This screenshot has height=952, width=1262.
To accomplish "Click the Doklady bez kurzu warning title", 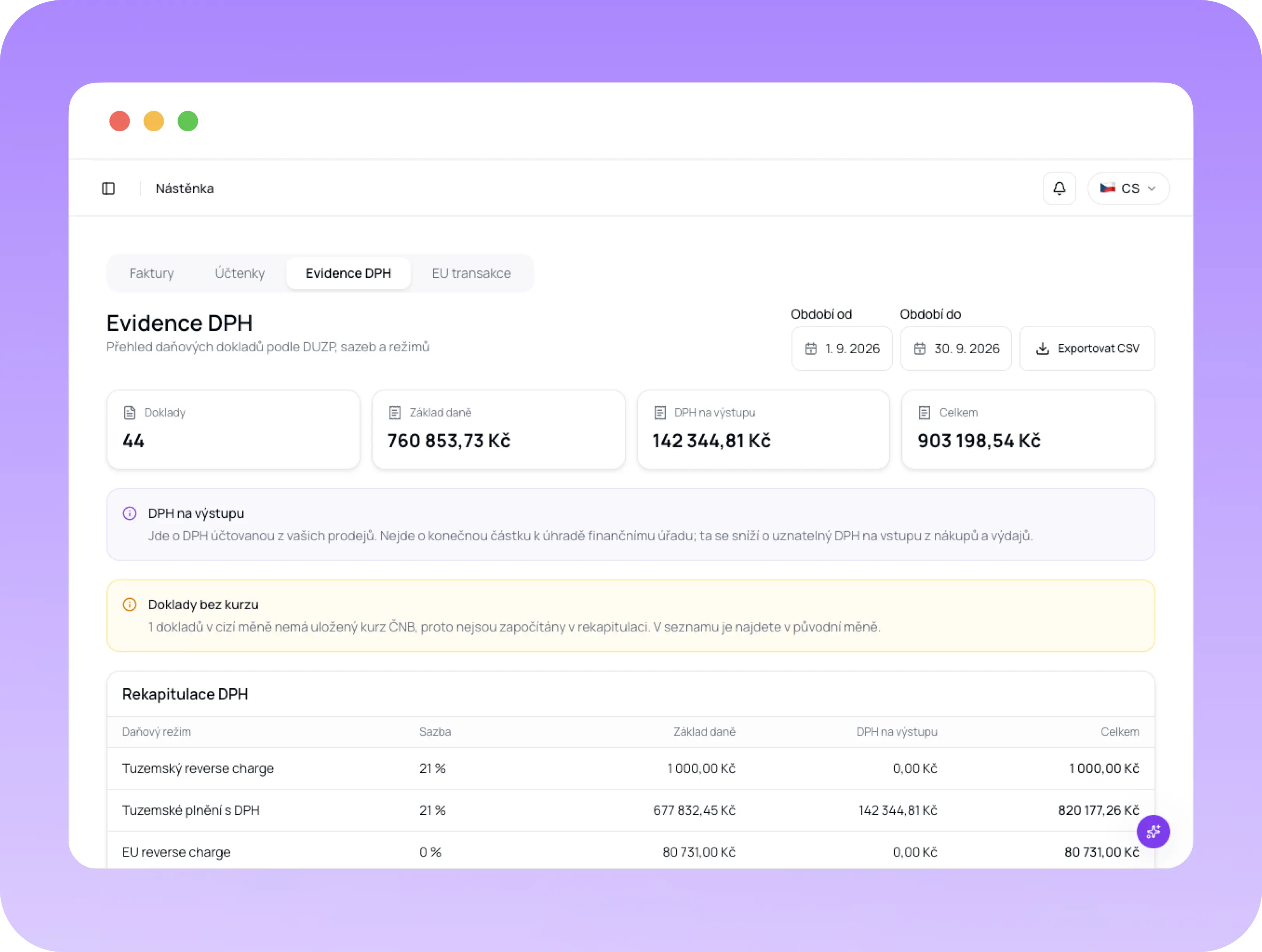I will click(x=204, y=605).
